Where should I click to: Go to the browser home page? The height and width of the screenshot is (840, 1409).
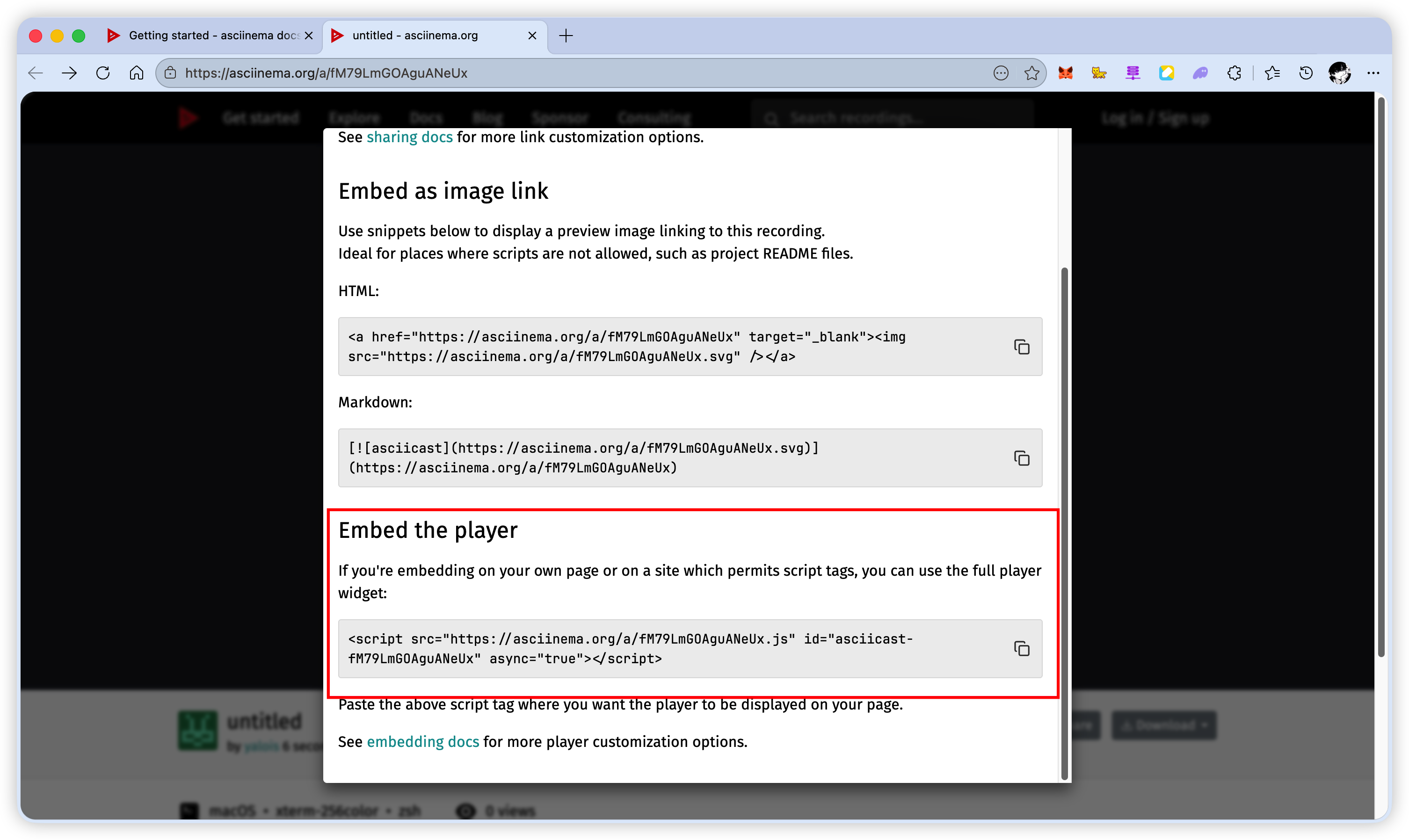(x=137, y=73)
